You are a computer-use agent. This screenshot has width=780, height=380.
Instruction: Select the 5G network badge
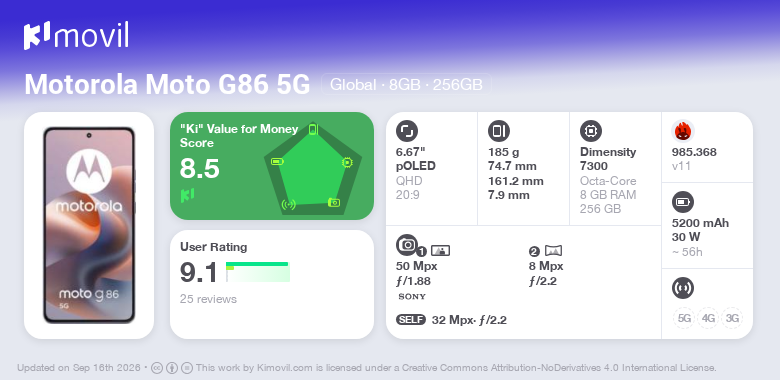point(684,318)
